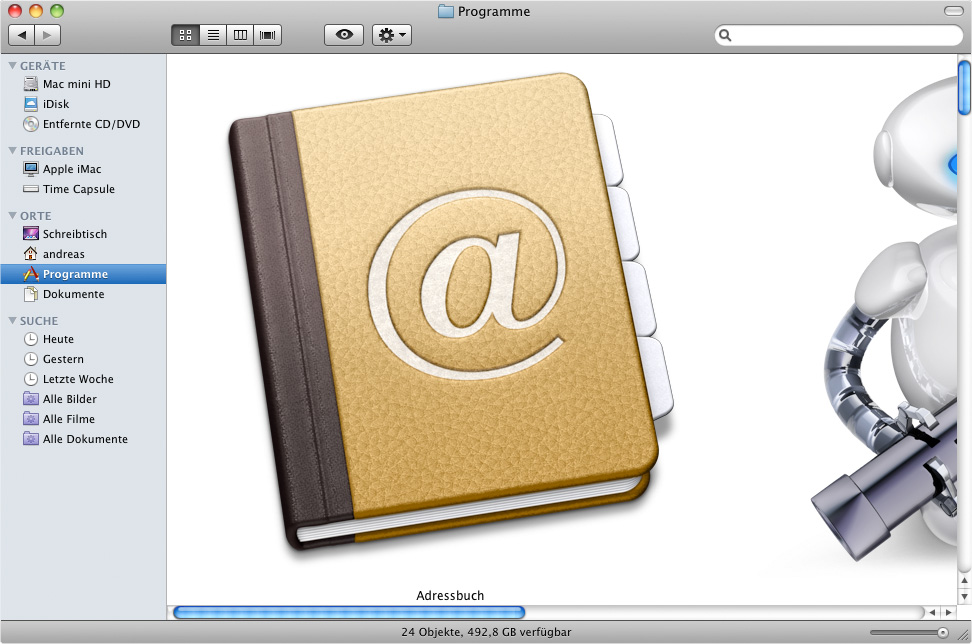
Task: Click the Entfernte CD/DVD label
Action: 91,124
